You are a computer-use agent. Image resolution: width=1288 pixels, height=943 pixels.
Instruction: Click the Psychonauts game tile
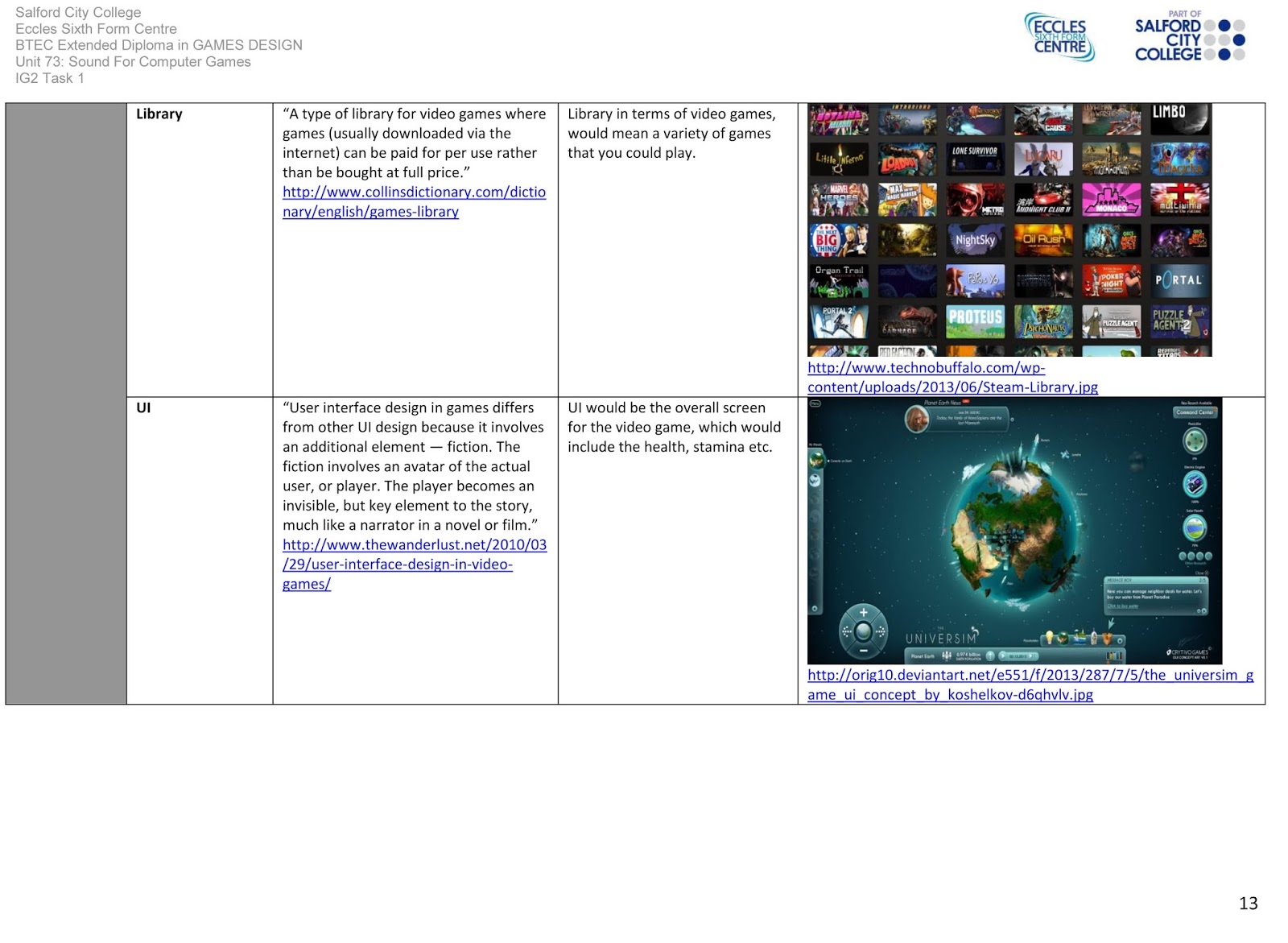[x=1043, y=321]
